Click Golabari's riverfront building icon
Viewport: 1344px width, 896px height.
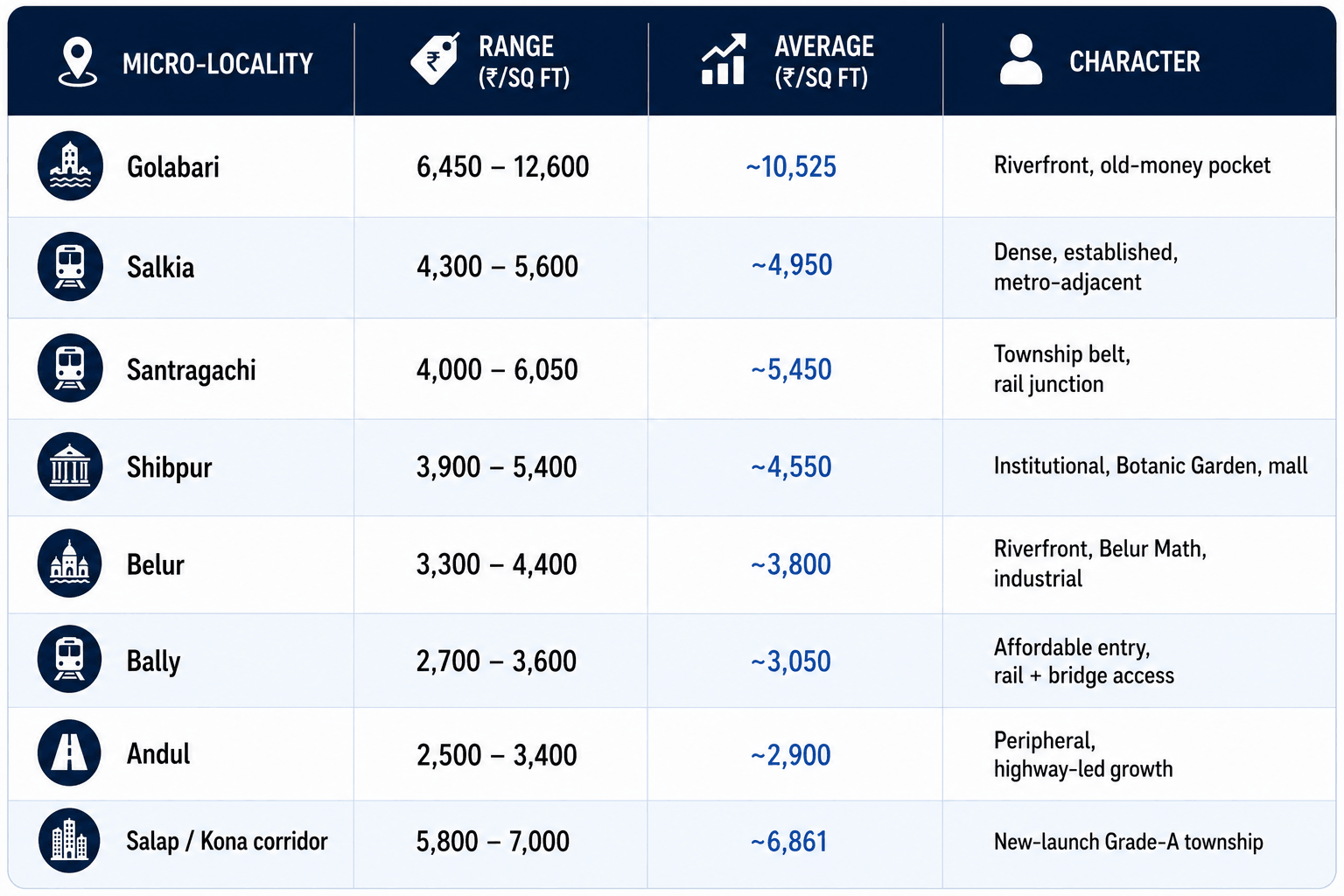click(x=70, y=166)
